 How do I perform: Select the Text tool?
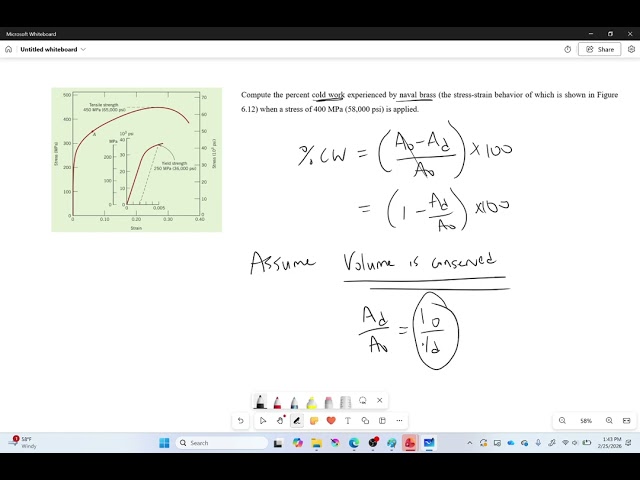348,420
